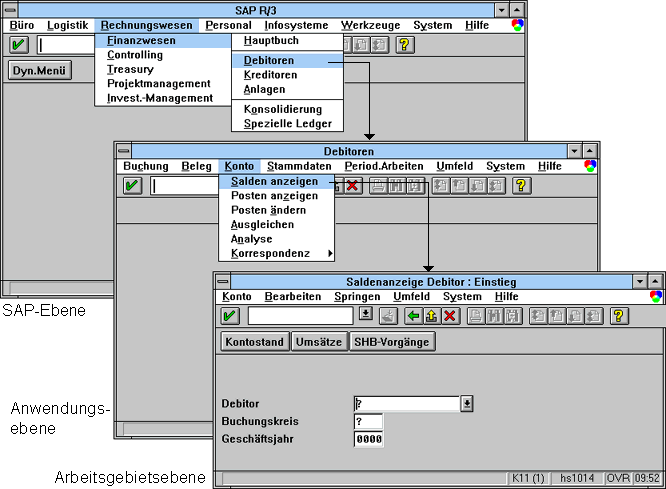Click Previous page icon in Saldenanzeige toolbar
Screen dimensions: 666x489
(556, 316)
